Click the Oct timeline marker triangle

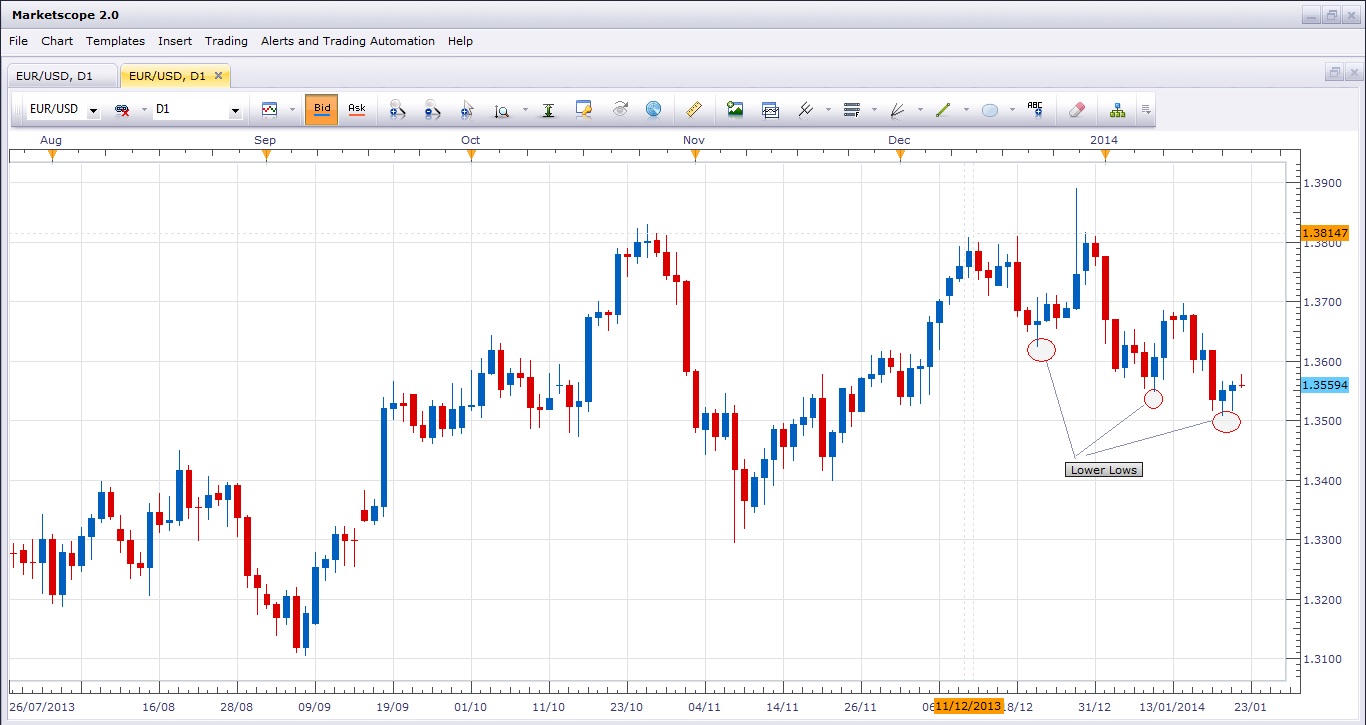pos(471,155)
